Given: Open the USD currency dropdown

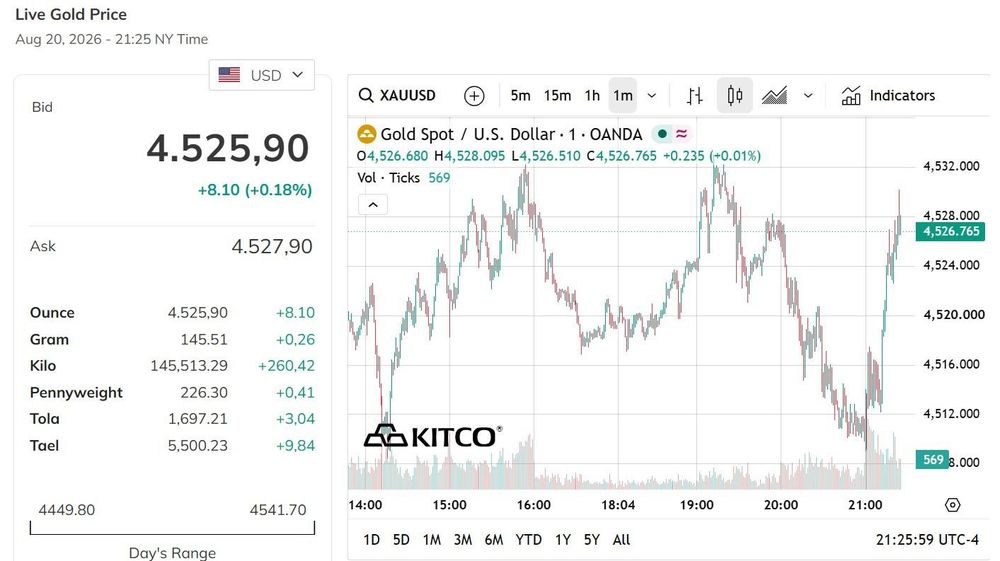Looking at the screenshot, I should coord(261,75).
